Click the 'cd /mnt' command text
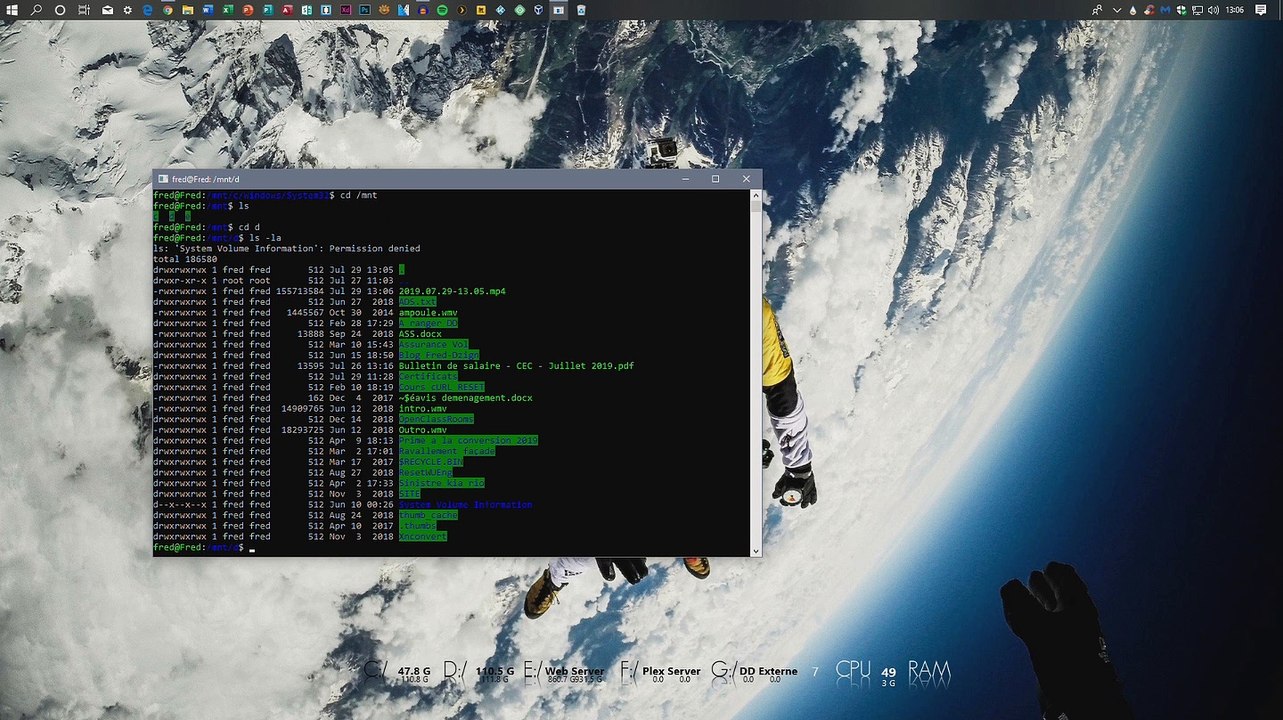Viewport: 1283px width, 720px height. click(x=358, y=195)
